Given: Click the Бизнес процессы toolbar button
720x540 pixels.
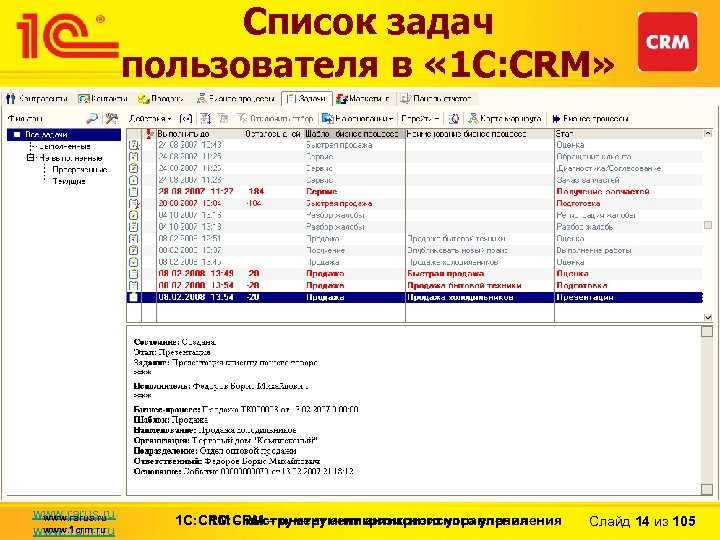Looking at the screenshot, I should (x=590, y=119).
